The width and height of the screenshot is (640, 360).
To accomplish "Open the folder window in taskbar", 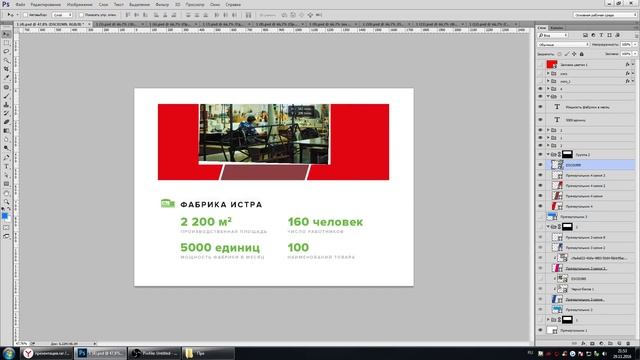I will pyautogui.click(x=208, y=353).
